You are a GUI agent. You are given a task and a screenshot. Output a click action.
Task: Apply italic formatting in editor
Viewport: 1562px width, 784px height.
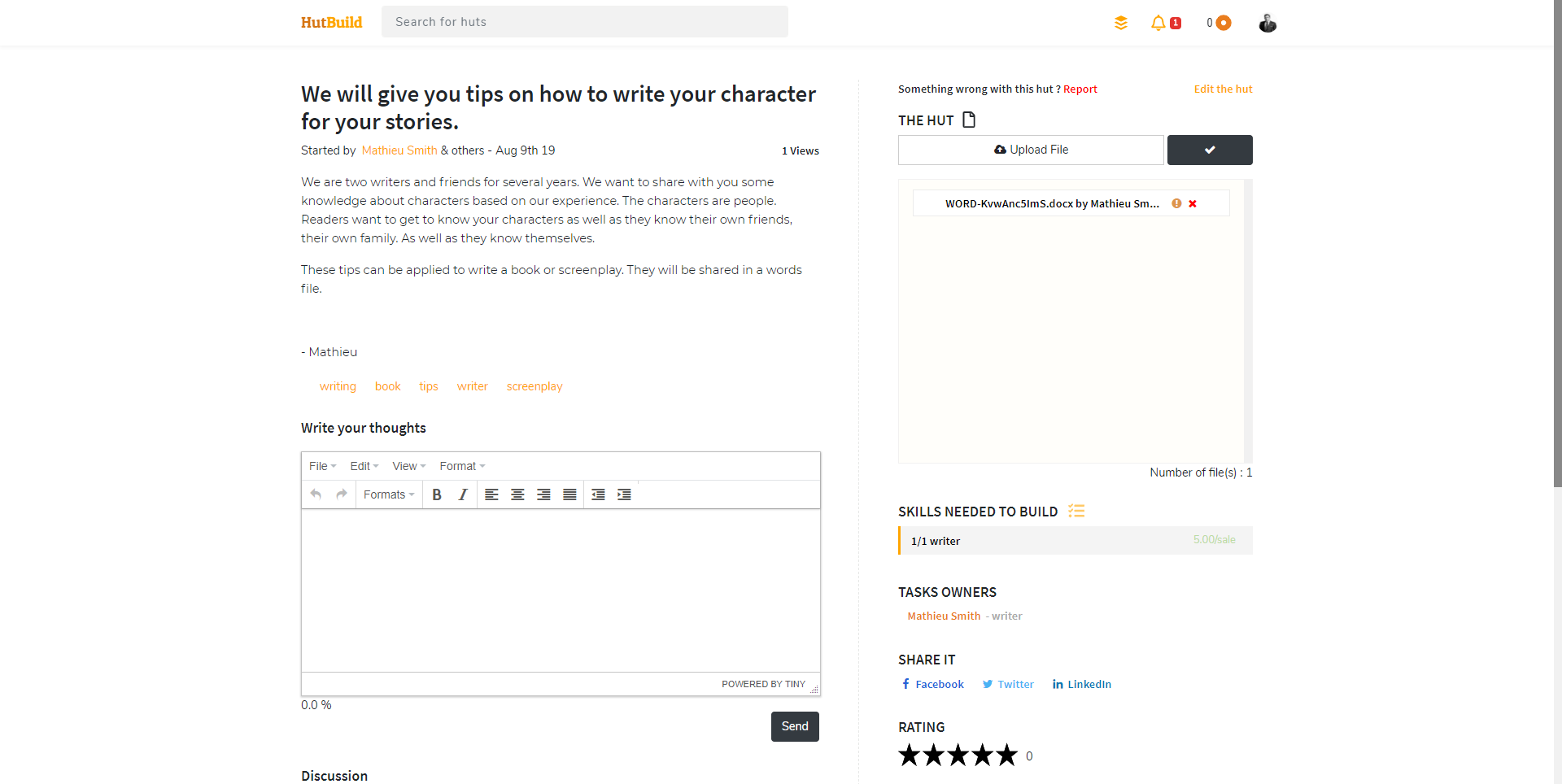click(x=463, y=494)
